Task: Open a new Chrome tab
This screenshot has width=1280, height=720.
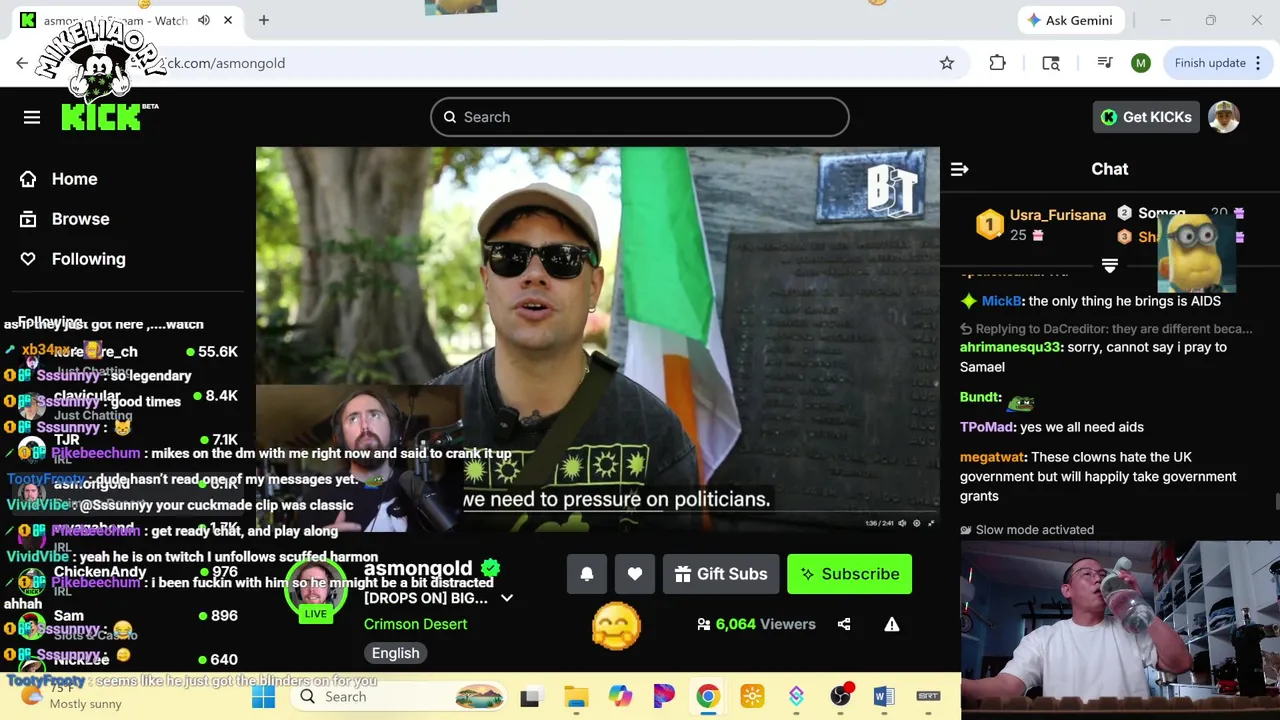Action: (264, 20)
